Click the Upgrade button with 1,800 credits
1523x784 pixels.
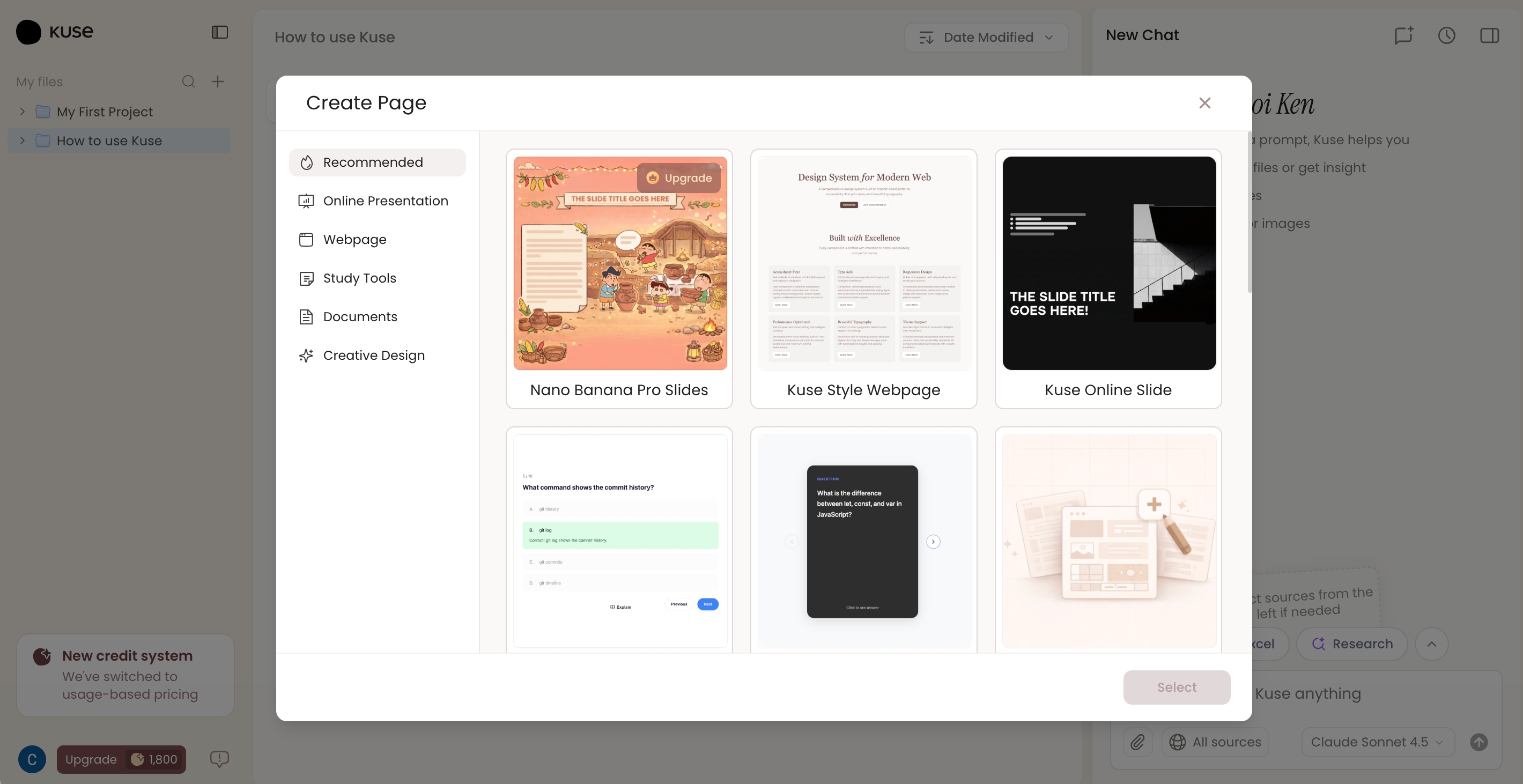click(x=121, y=759)
